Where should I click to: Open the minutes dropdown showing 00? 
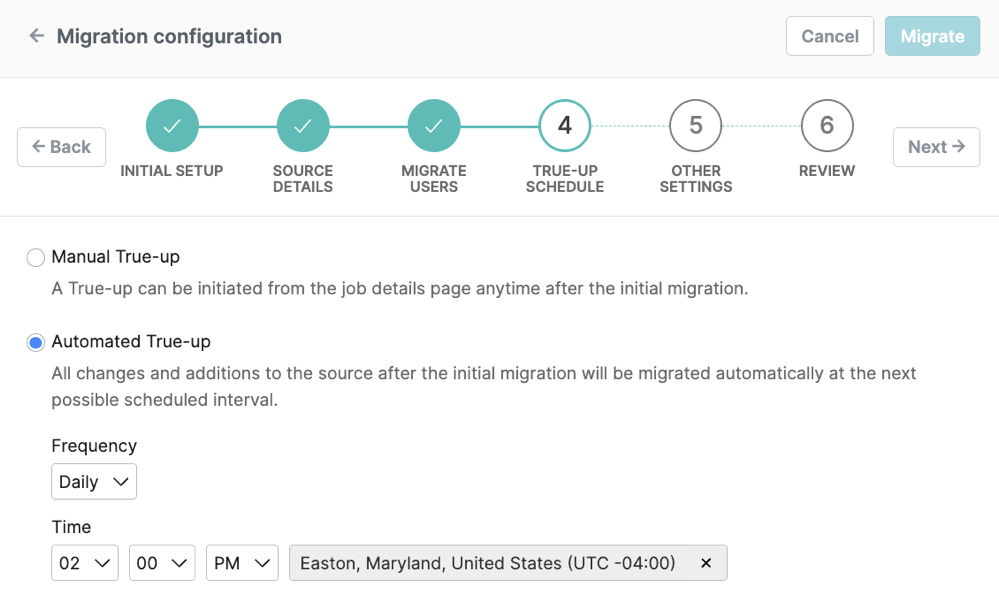pos(163,563)
